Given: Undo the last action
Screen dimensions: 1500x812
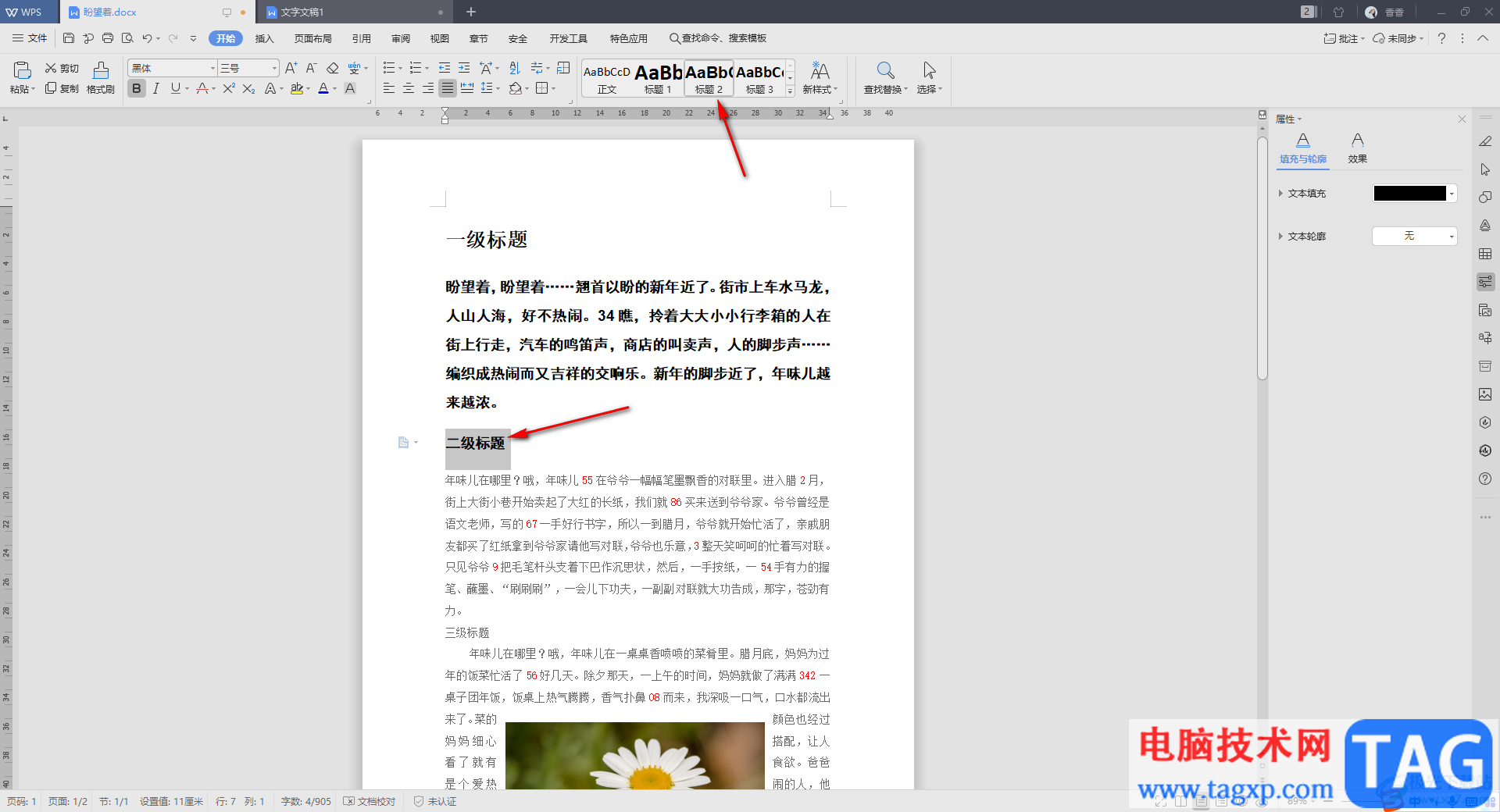Looking at the screenshot, I should [147, 37].
